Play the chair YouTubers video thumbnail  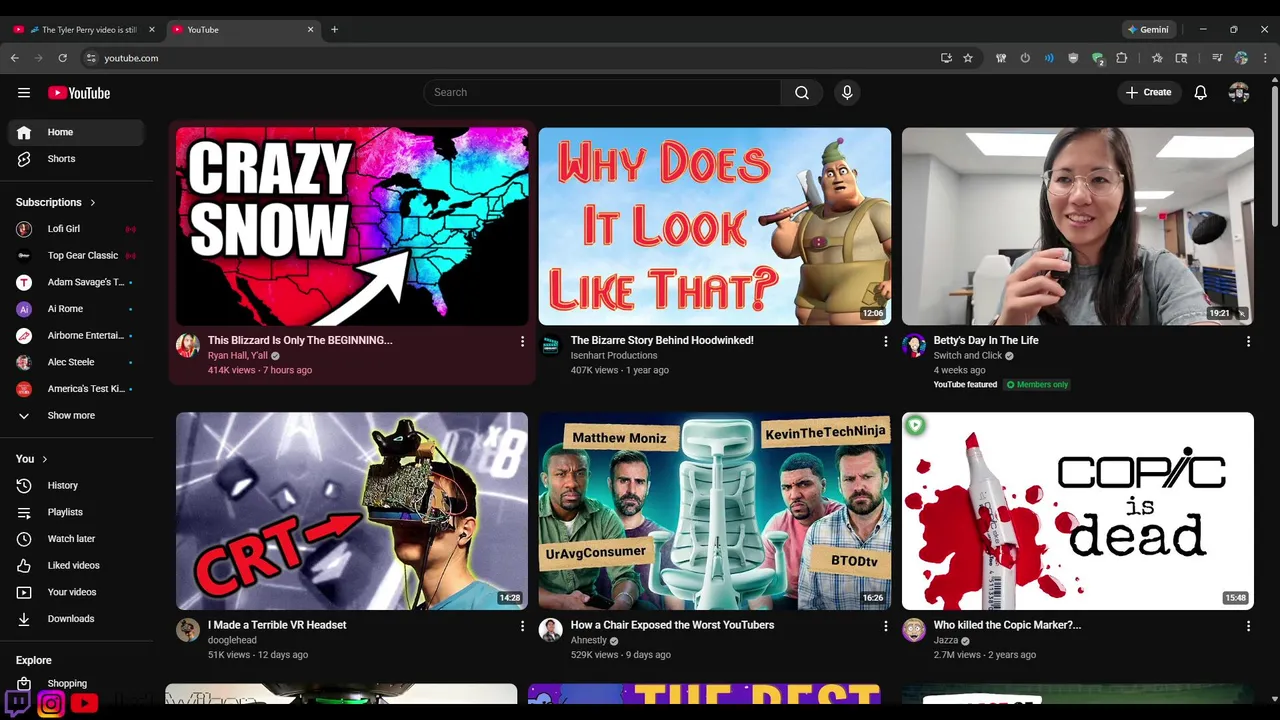pos(715,511)
